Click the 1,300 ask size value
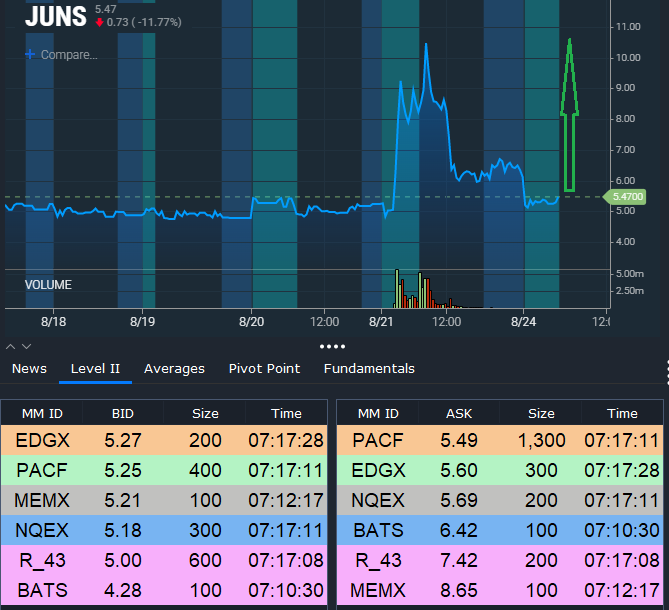 541,440
